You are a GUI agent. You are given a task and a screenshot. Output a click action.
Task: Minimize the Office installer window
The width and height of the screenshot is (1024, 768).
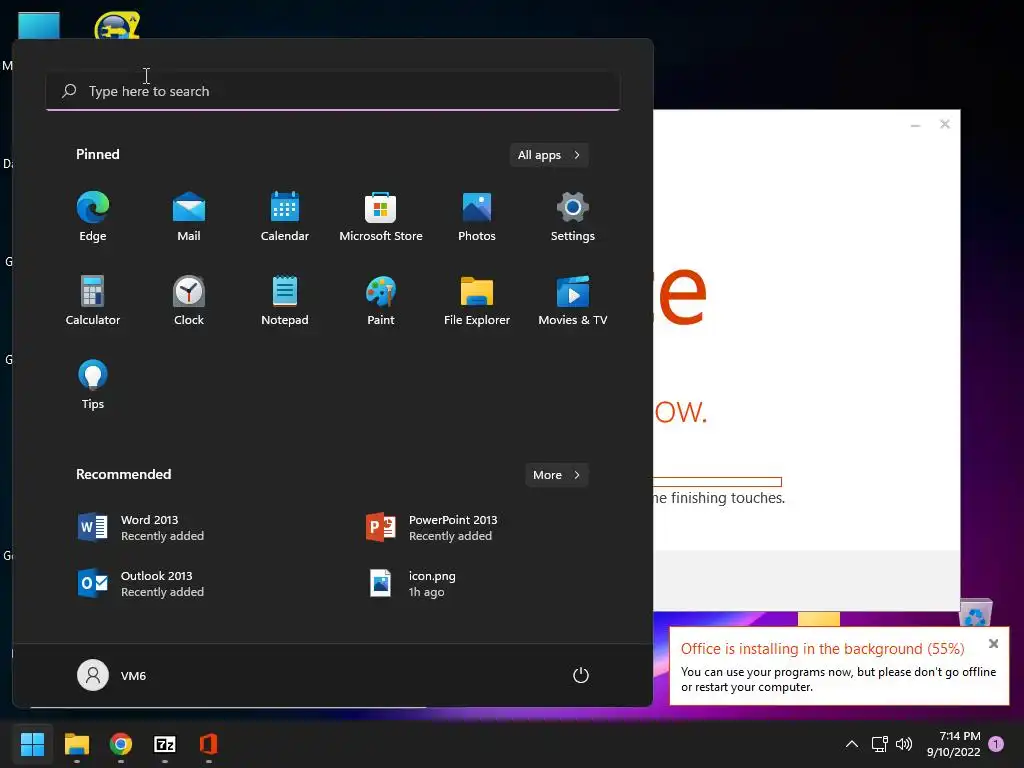point(916,125)
